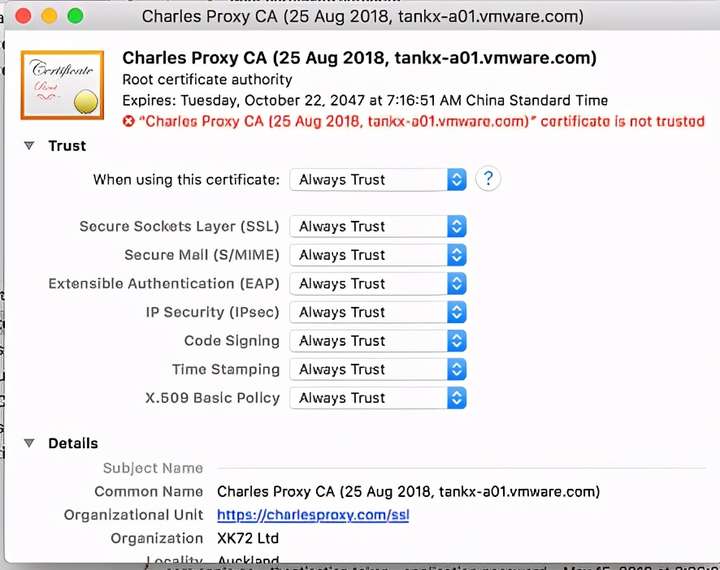This screenshot has width=720, height=570.
Task: Open the 'When using this certificate' dropdown
Action: point(378,180)
